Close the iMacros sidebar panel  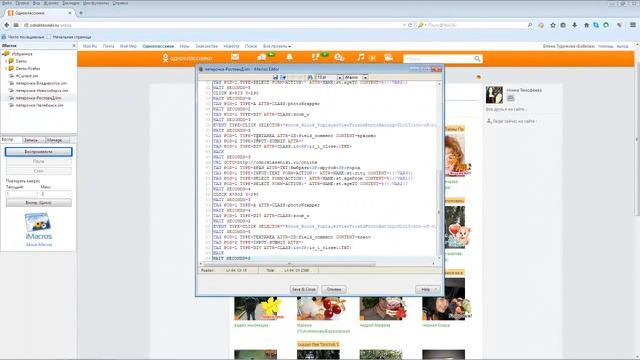pyautogui.click(x=74, y=46)
